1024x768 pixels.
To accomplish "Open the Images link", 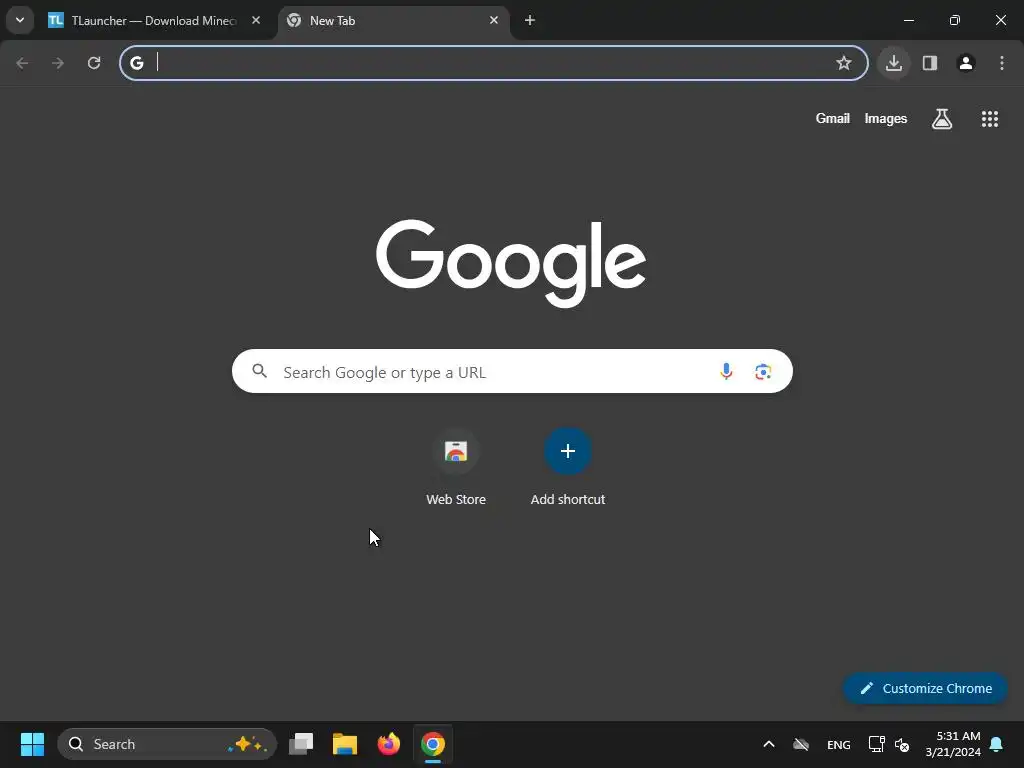I will pyautogui.click(x=886, y=118).
